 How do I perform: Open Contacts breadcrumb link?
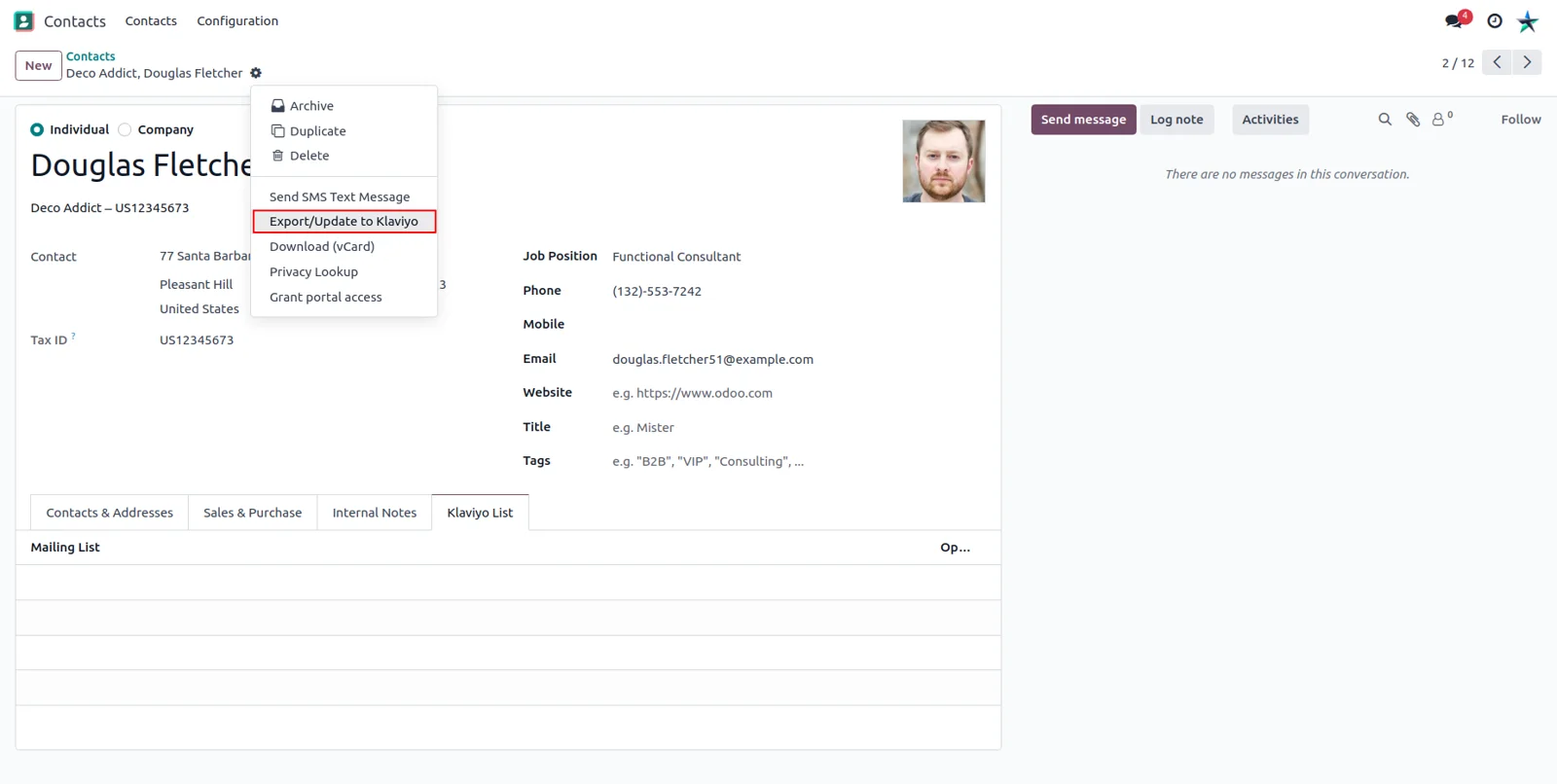(x=91, y=56)
